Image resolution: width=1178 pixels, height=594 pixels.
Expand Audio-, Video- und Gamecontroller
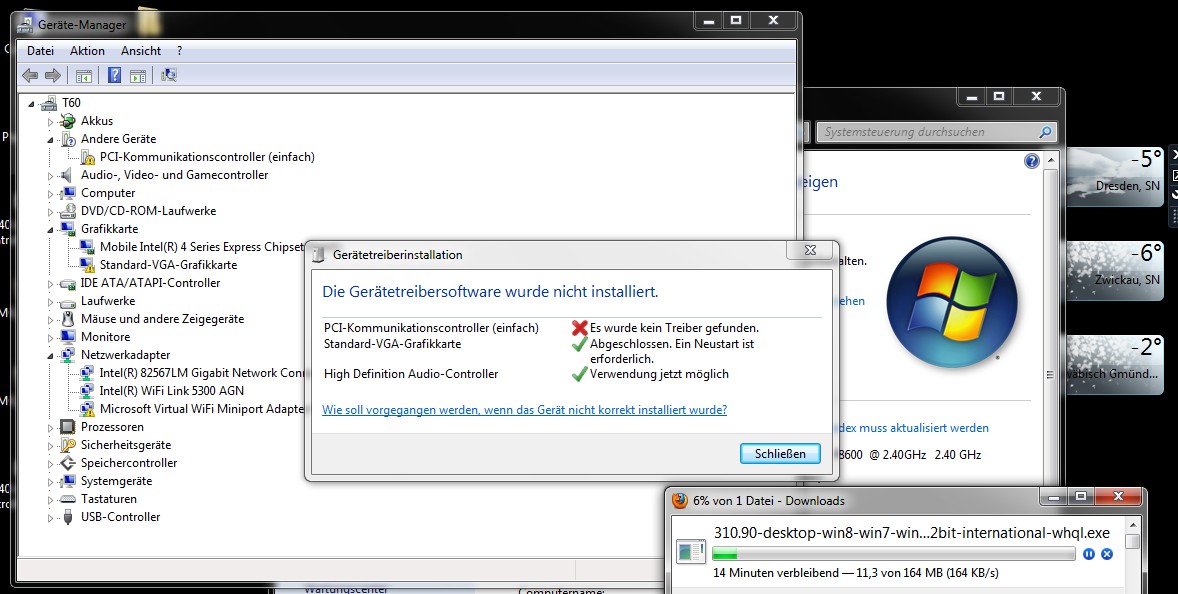click(x=50, y=176)
